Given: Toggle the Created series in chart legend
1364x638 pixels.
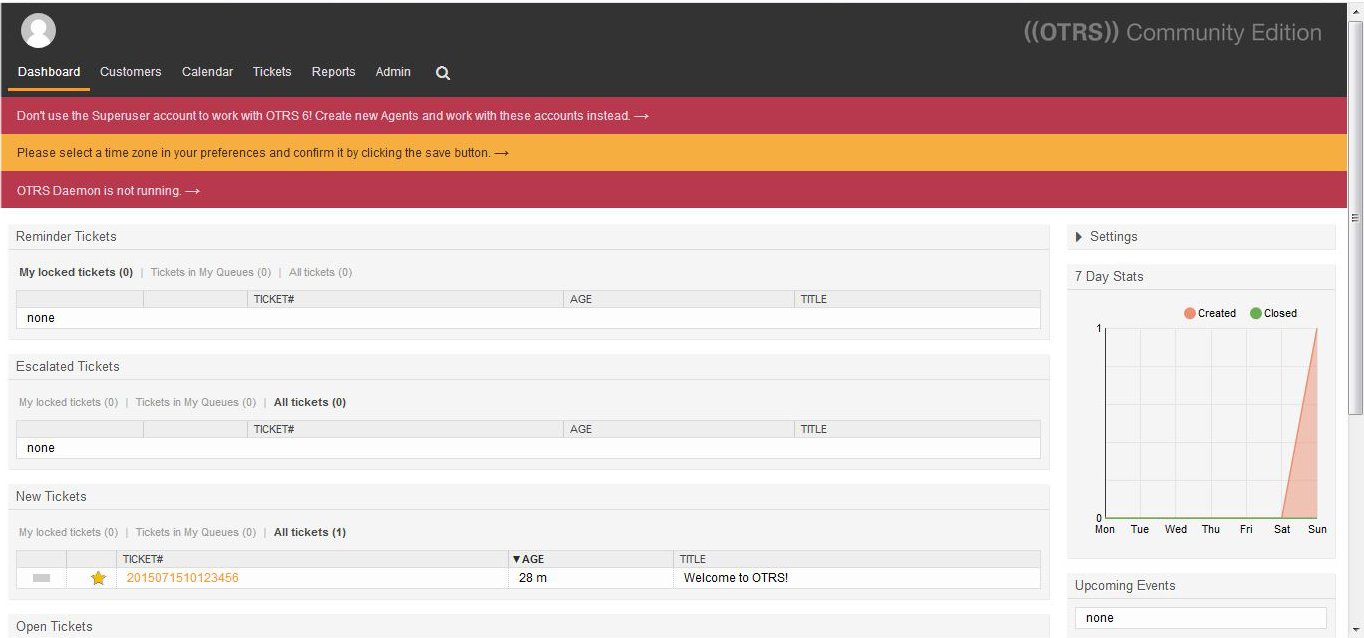Looking at the screenshot, I should (x=1210, y=313).
